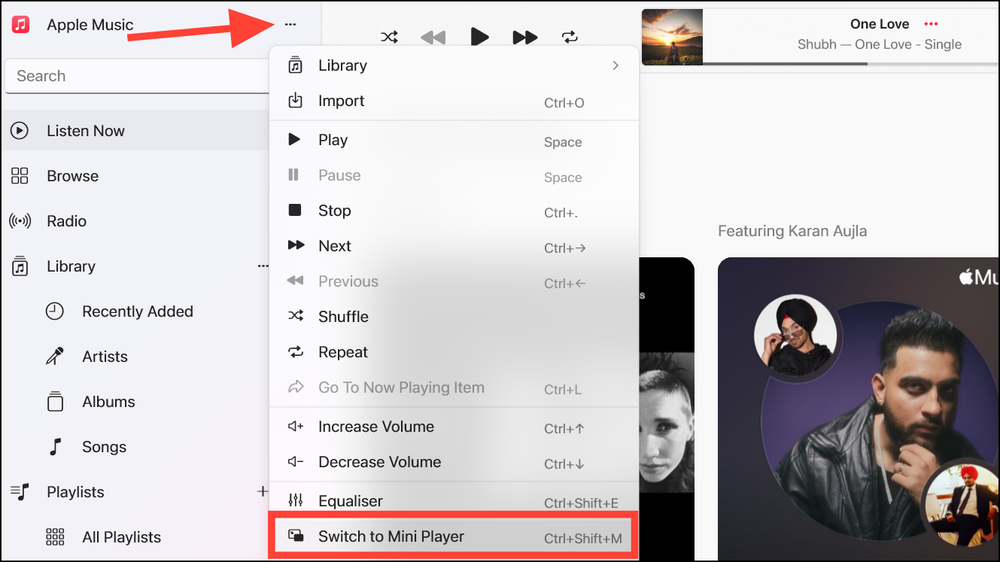Click the Albums stack icon

(x=55, y=401)
